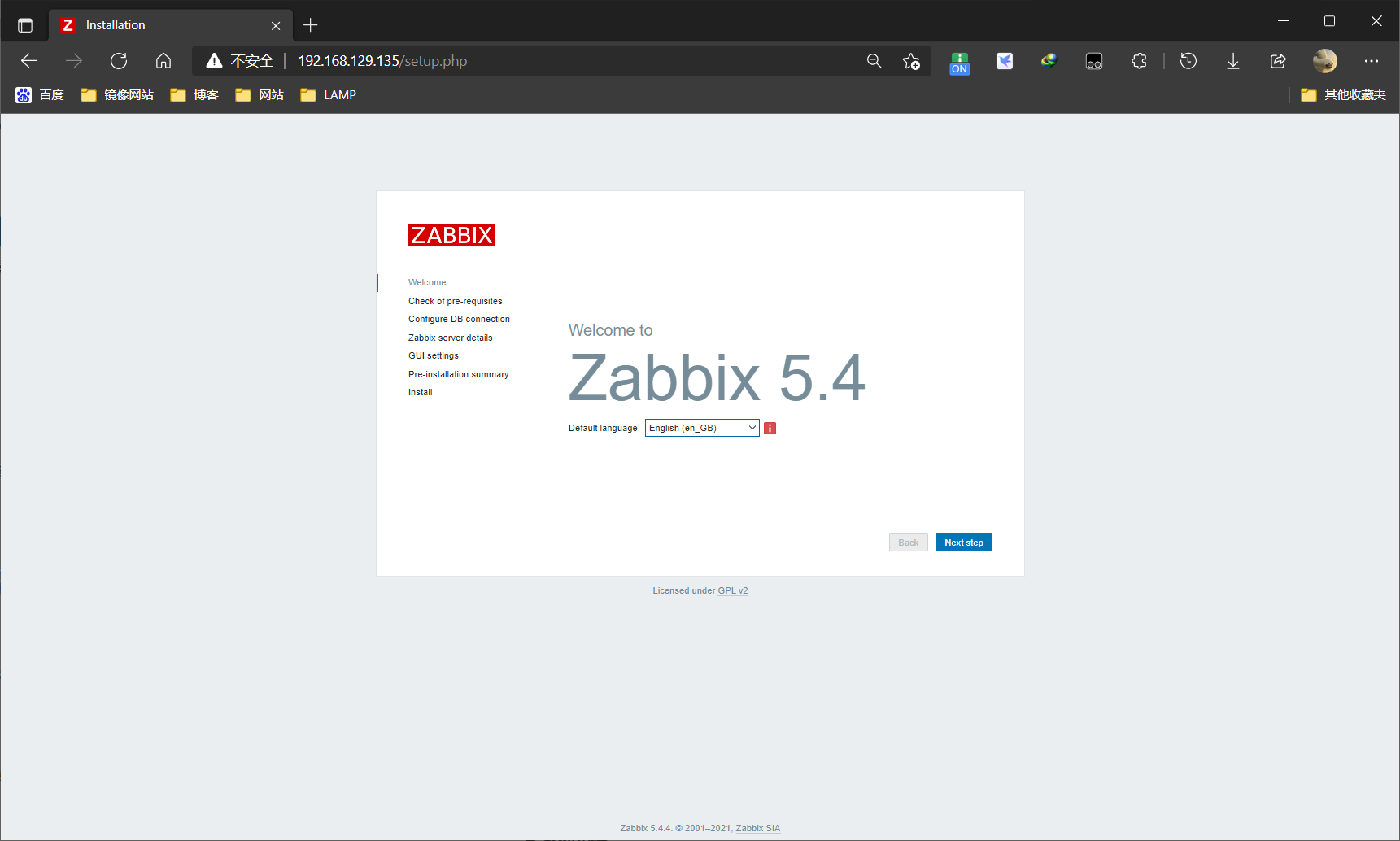Click the browser Back arrow
Screen dimensions: 1400x841
point(29,61)
